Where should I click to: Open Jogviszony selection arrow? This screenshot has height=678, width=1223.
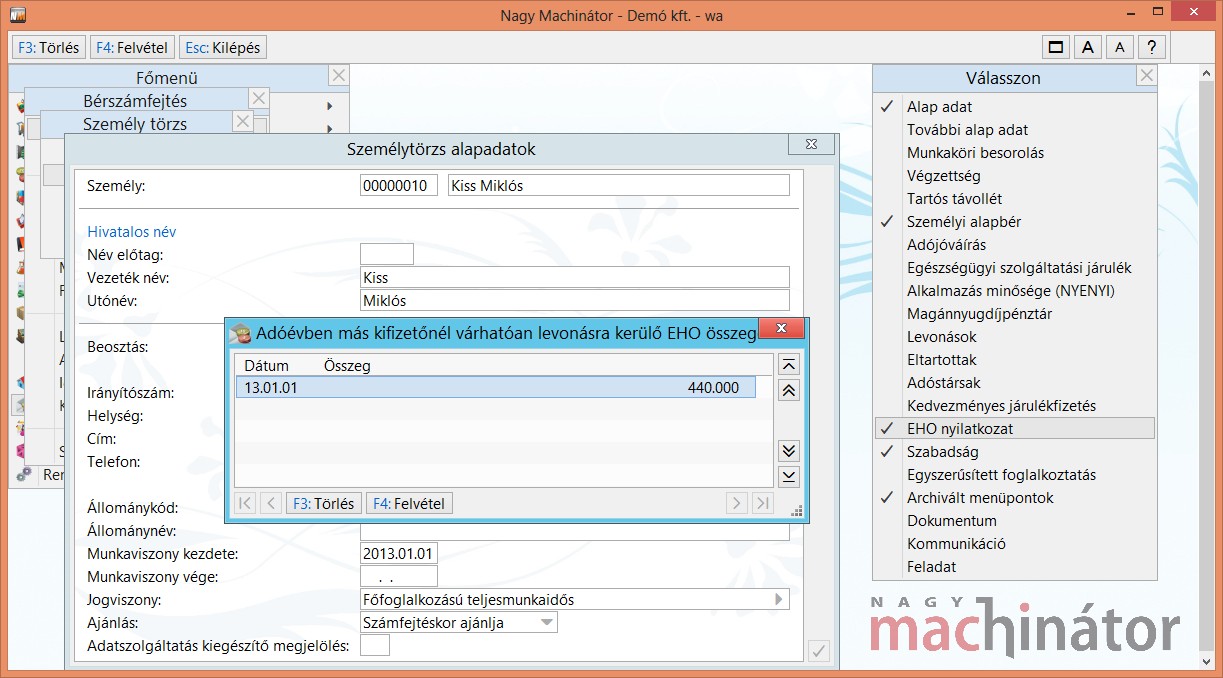pyautogui.click(x=779, y=600)
